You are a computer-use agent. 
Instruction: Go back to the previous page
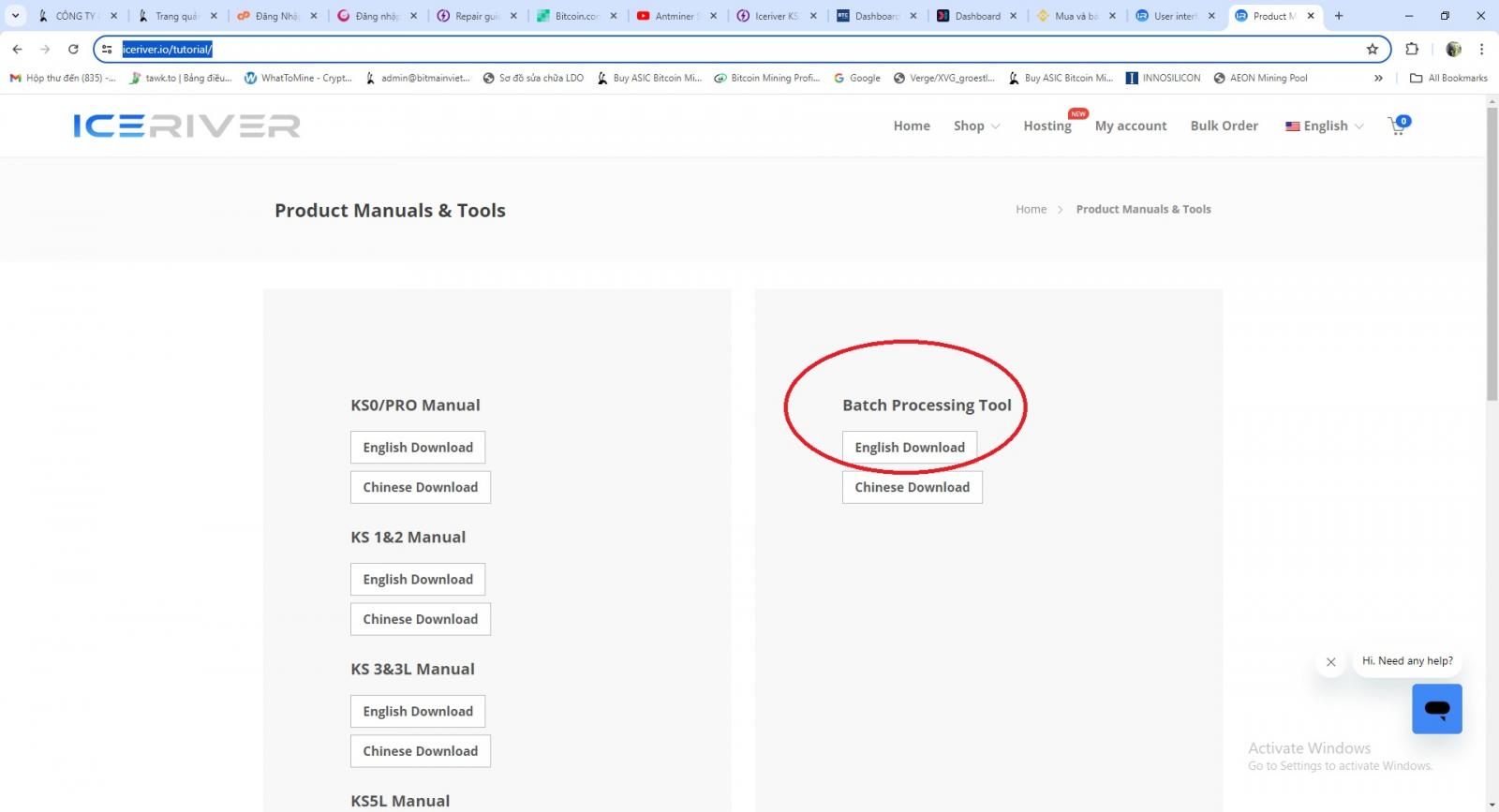17,49
